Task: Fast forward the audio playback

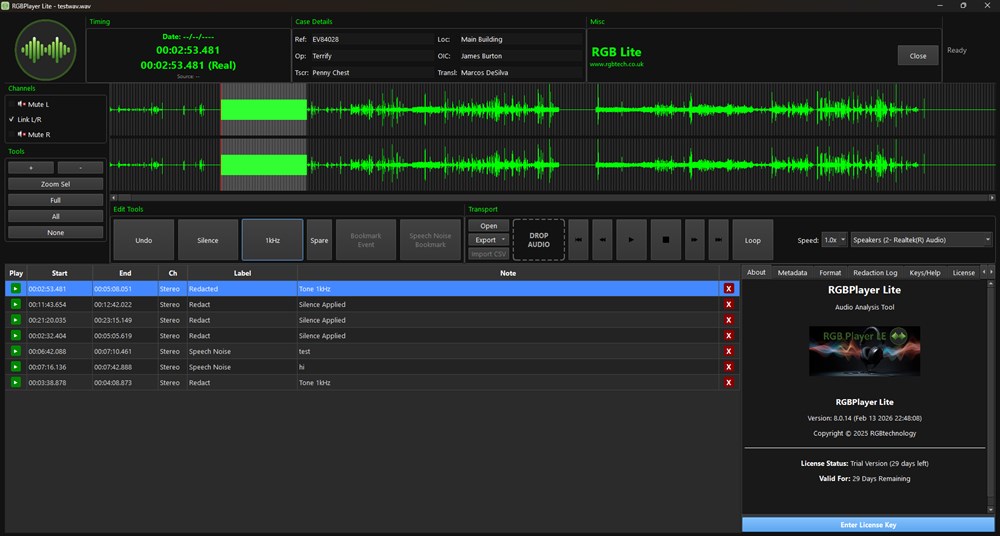Action: pos(695,240)
